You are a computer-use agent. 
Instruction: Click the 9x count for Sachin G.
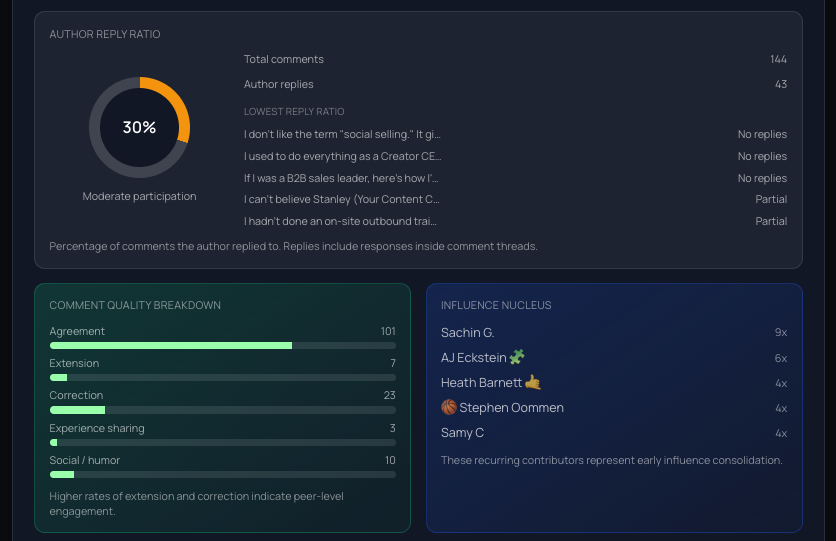point(781,333)
